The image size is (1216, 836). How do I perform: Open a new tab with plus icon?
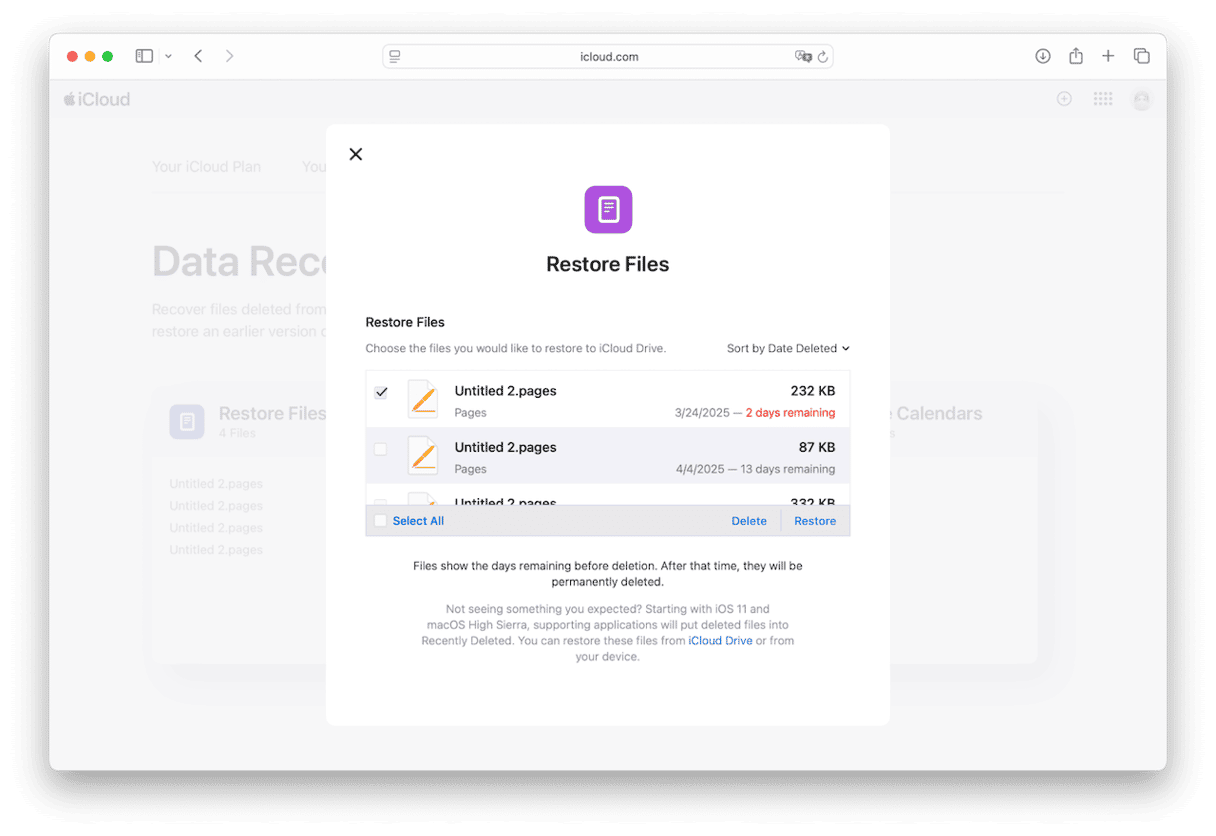(x=1108, y=56)
